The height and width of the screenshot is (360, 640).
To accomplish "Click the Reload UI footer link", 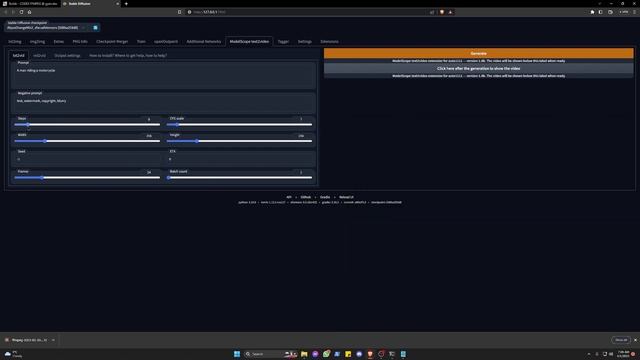I will click(x=346, y=197).
